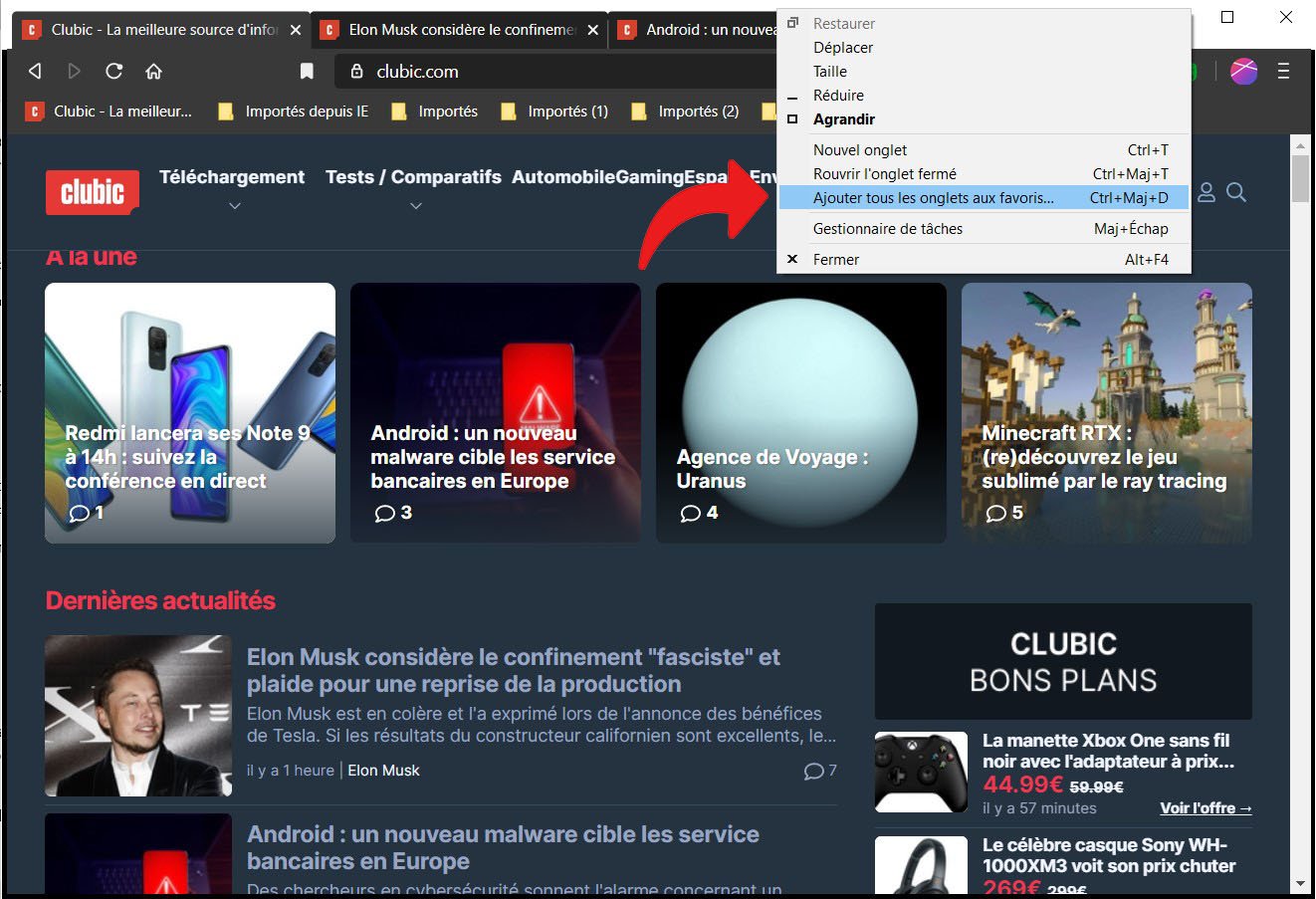Click the Clubic user account icon
The image size is (1316, 899).
[1206, 193]
